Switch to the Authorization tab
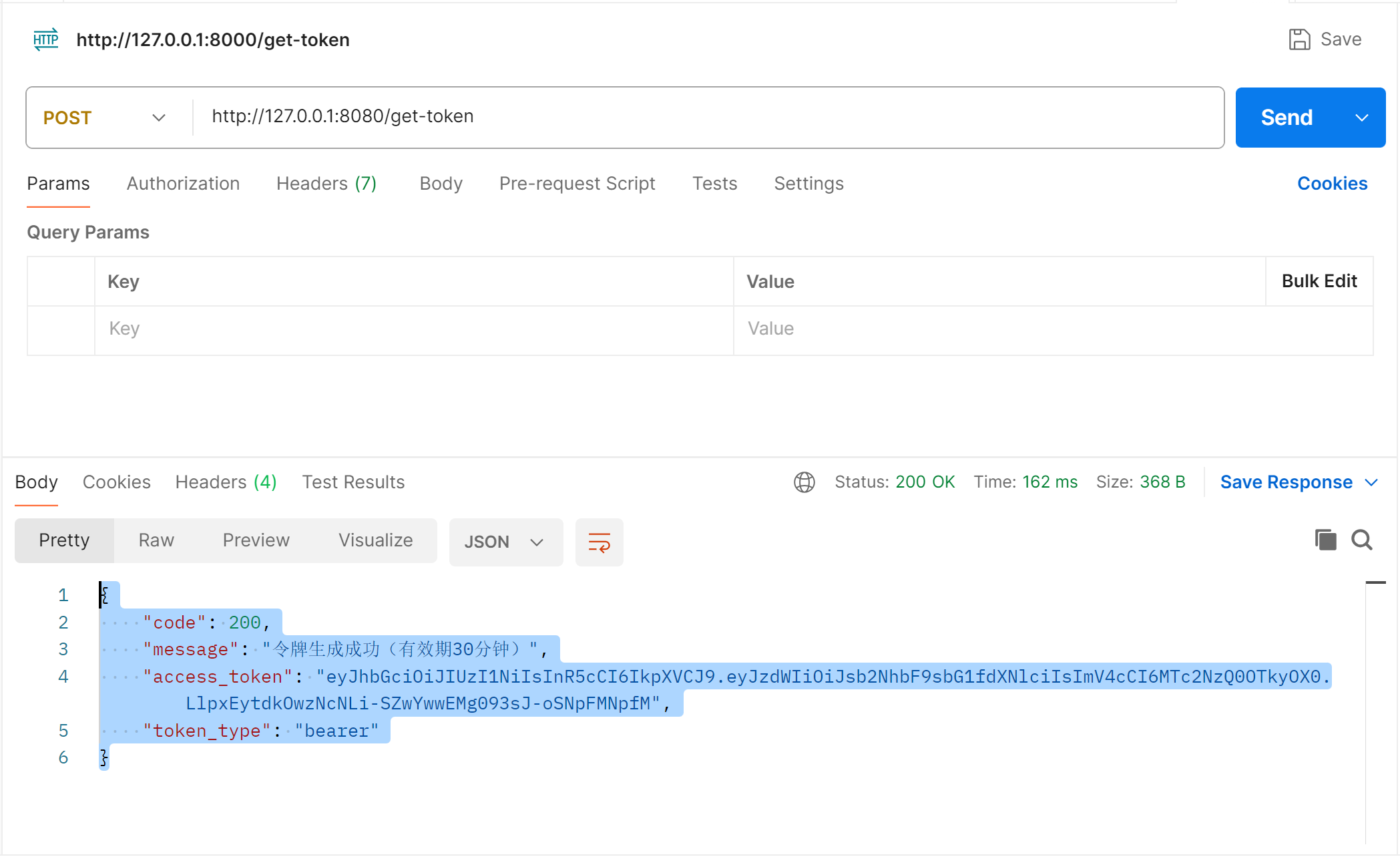 pyautogui.click(x=183, y=183)
